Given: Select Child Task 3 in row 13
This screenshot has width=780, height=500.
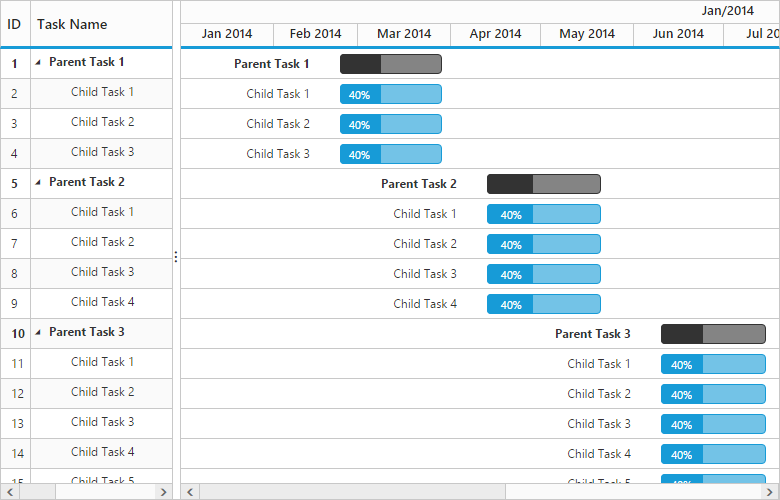Looking at the screenshot, I should click(x=102, y=422).
